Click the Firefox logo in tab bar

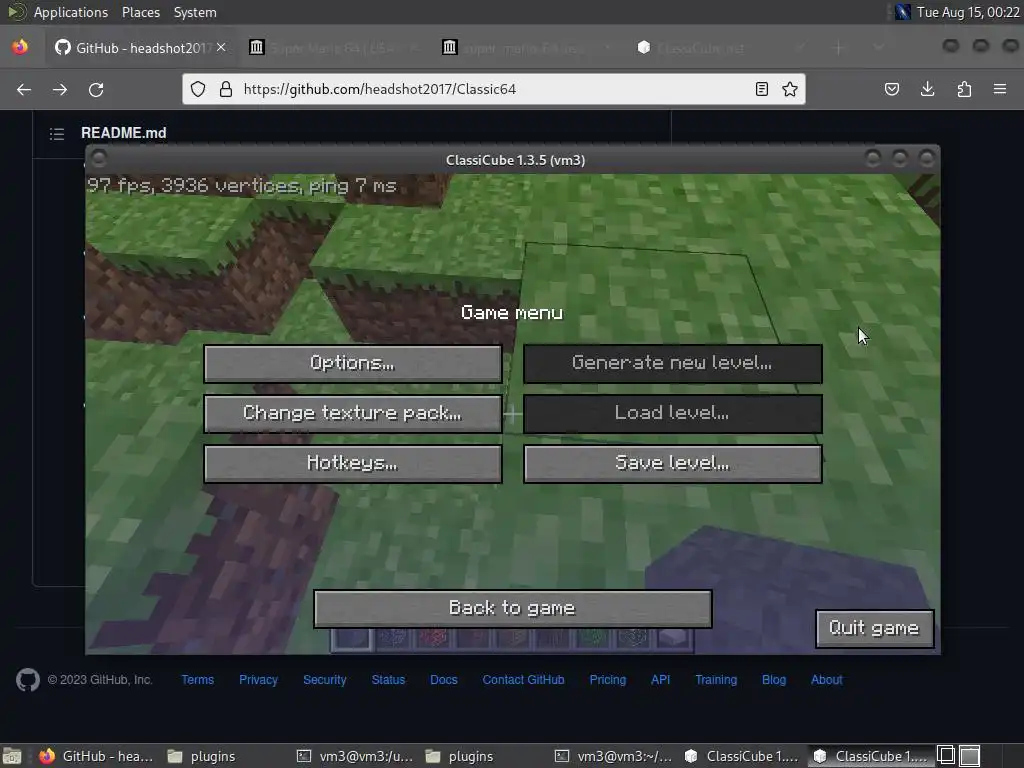20,47
